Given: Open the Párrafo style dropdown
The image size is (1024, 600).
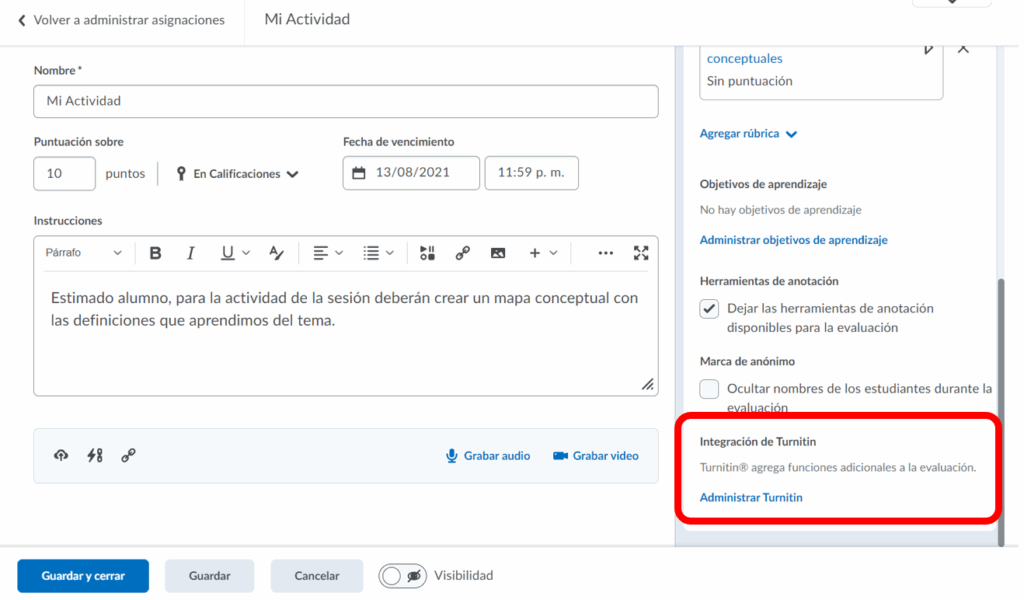Looking at the screenshot, I should pyautogui.click(x=83, y=253).
